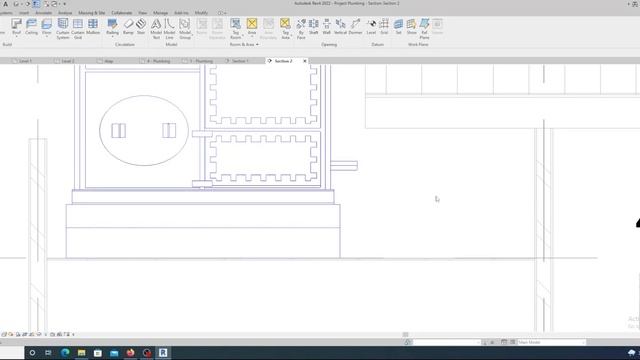The width and height of the screenshot is (640, 360).
Task: Open the Add-Ins ribbon tab
Action: (181, 13)
